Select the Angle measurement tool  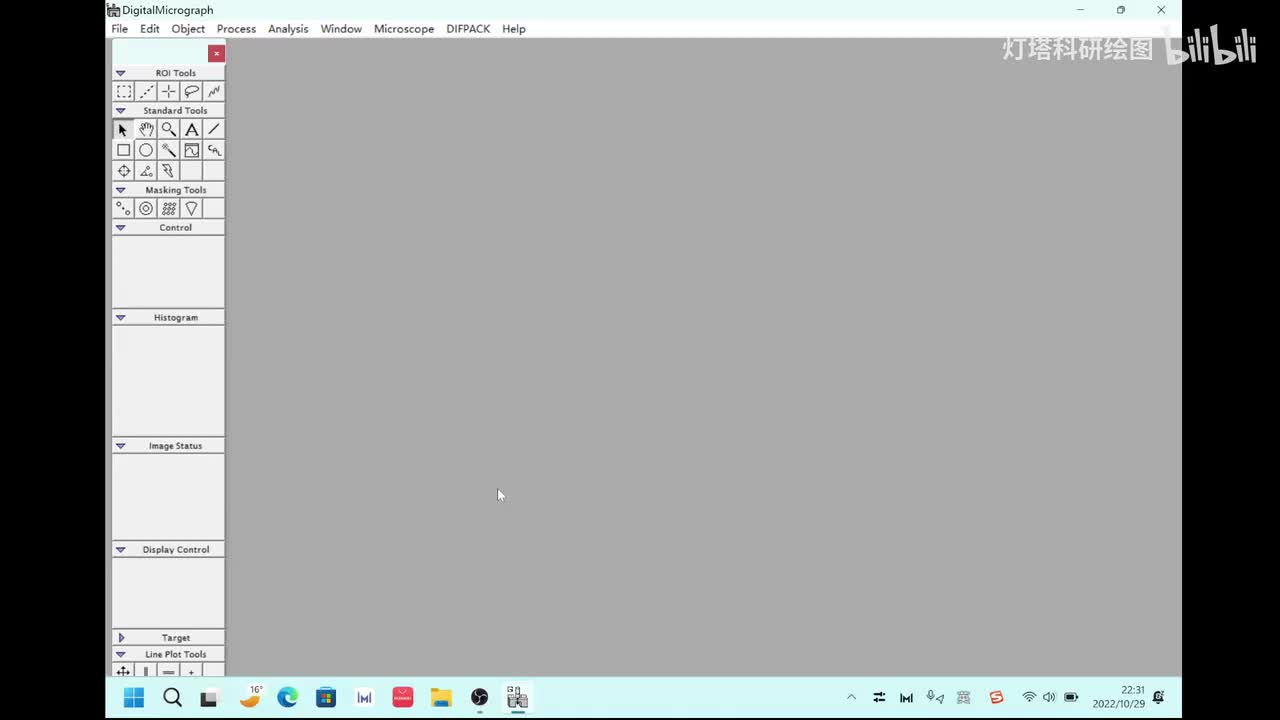tap(146, 171)
